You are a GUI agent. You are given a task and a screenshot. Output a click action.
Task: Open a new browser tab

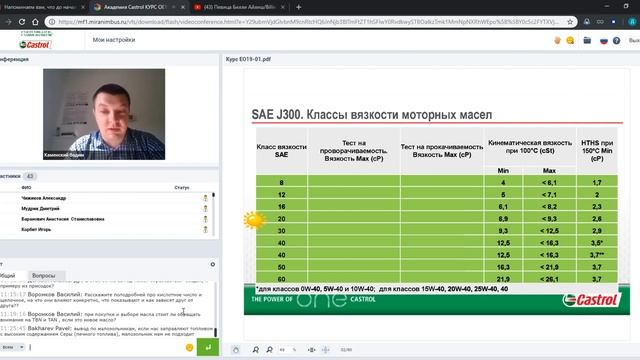pyautogui.click(x=299, y=7)
